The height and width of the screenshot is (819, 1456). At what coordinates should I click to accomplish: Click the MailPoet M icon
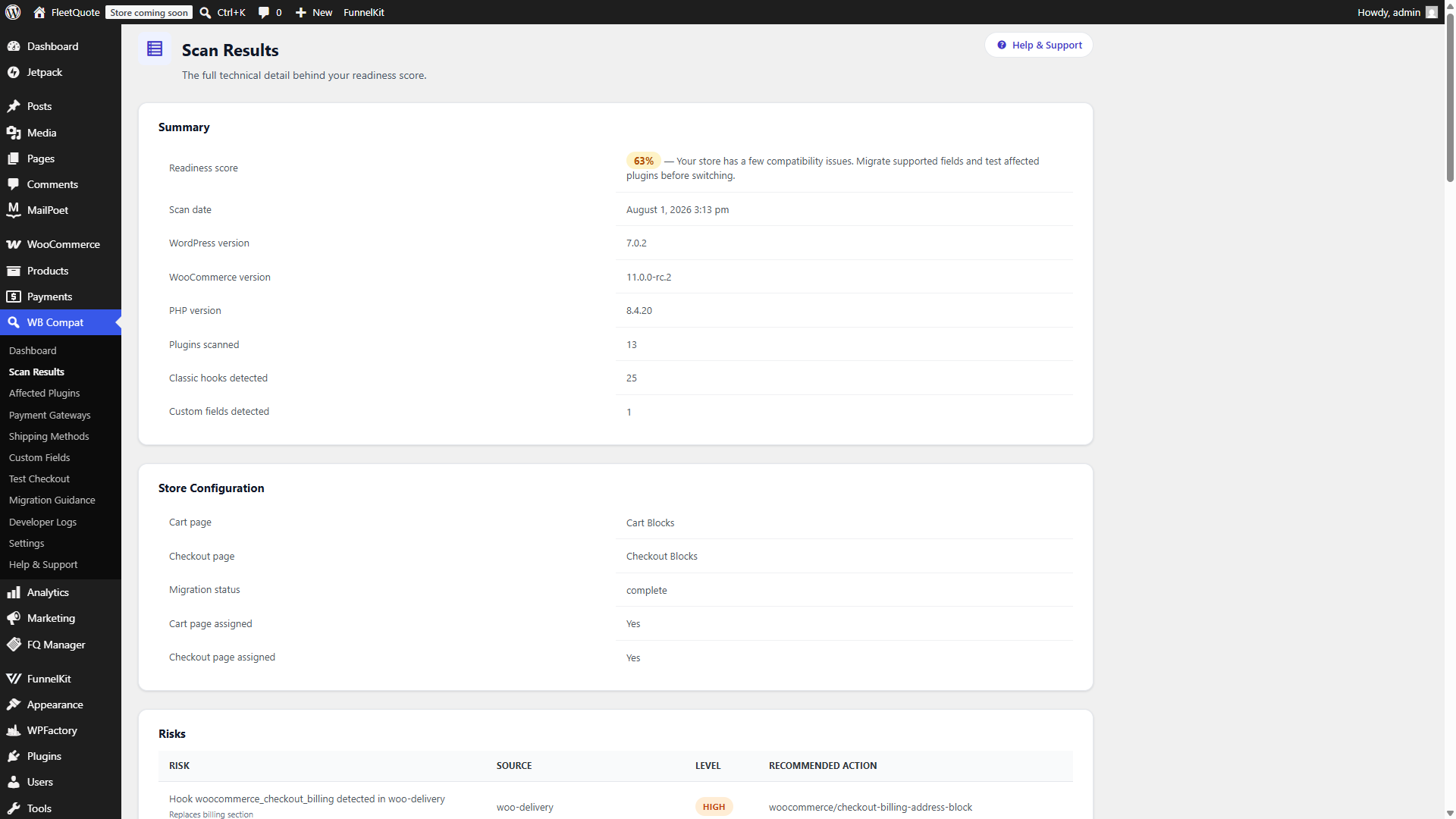pos(14,210)
